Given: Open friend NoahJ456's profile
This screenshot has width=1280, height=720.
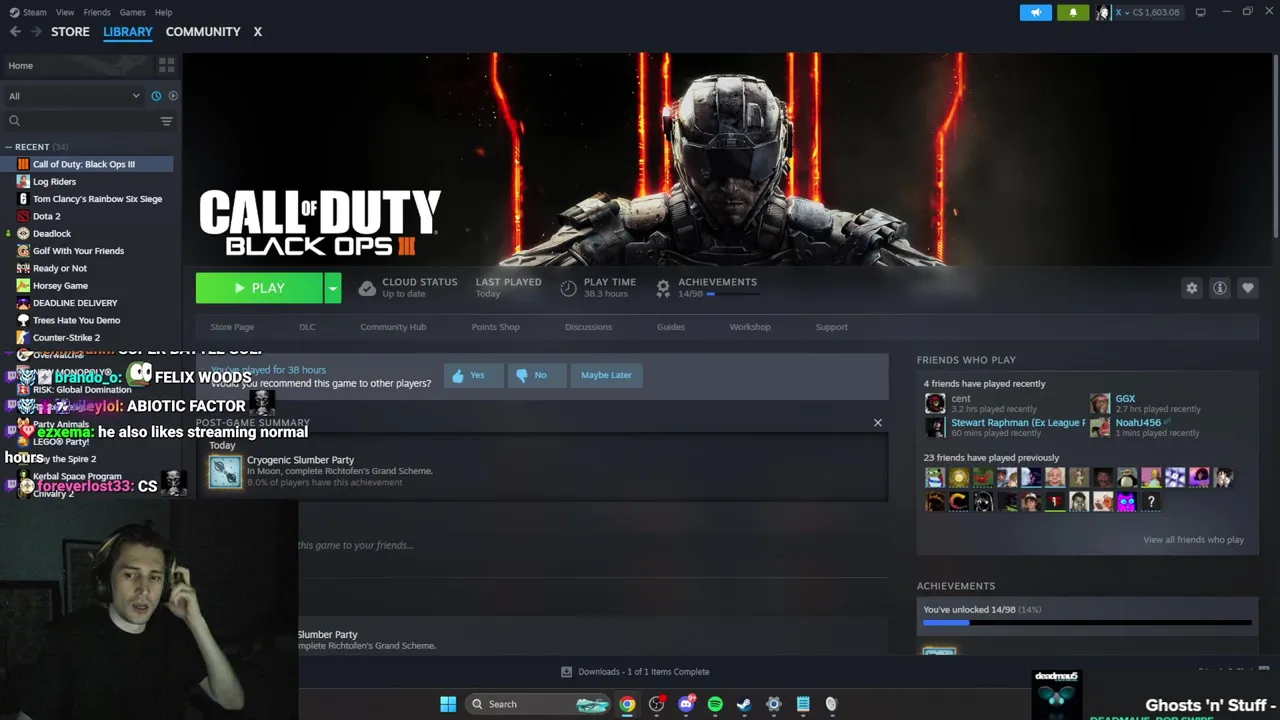Looking at the screenshot, I should [1138, 423].
